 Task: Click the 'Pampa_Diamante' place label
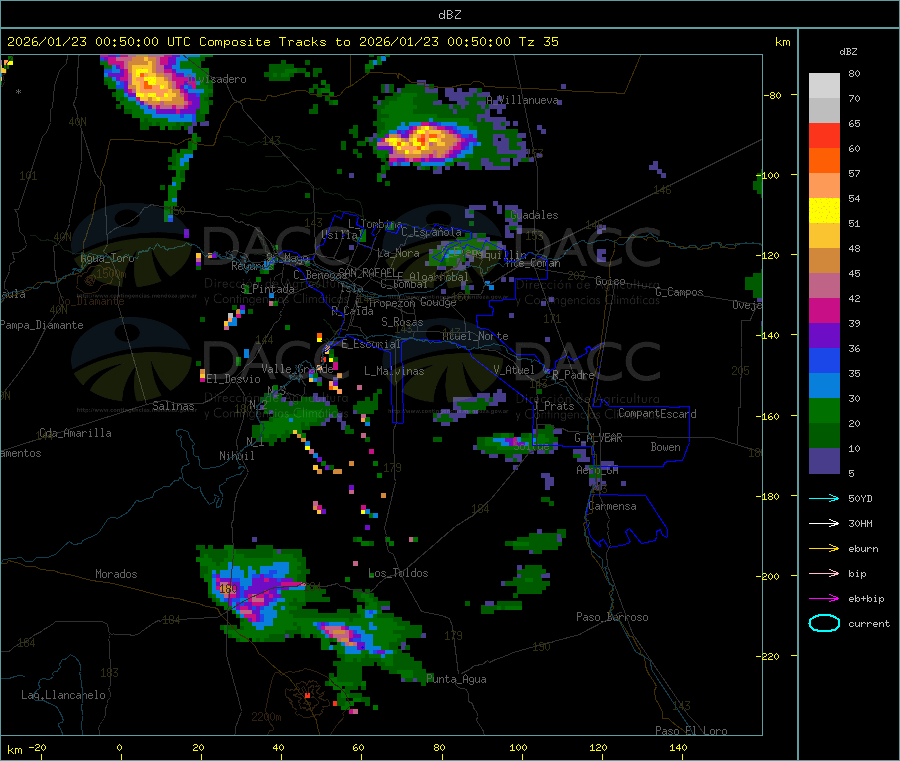point(42,325)
